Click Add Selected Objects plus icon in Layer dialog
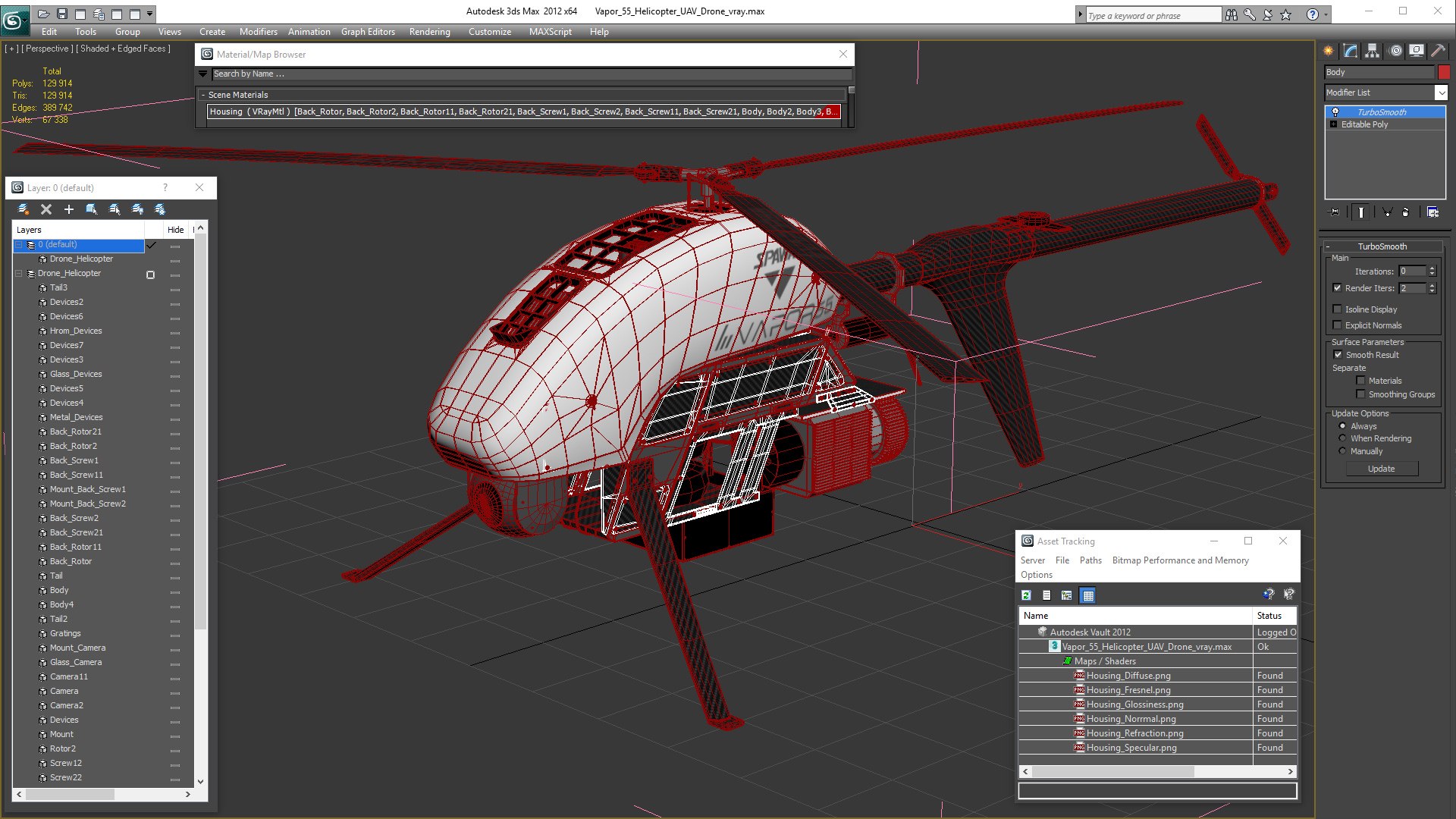This screenshot has height=819, width=1456. click(69, 209)
